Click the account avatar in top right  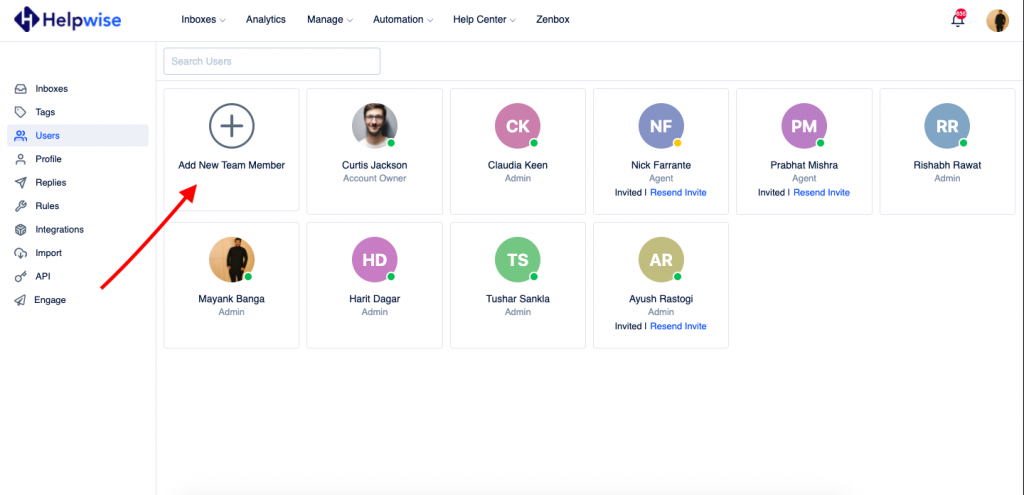[x=997, y=20]
